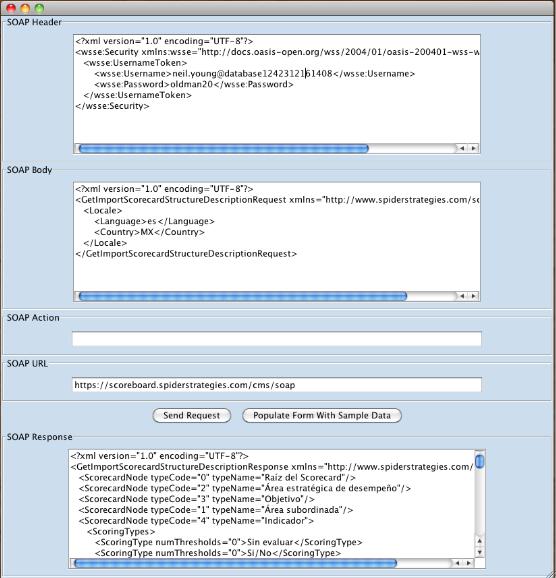Click the closing /GetImportScorecardStructureDescriptionRequest line

(186, 254)
